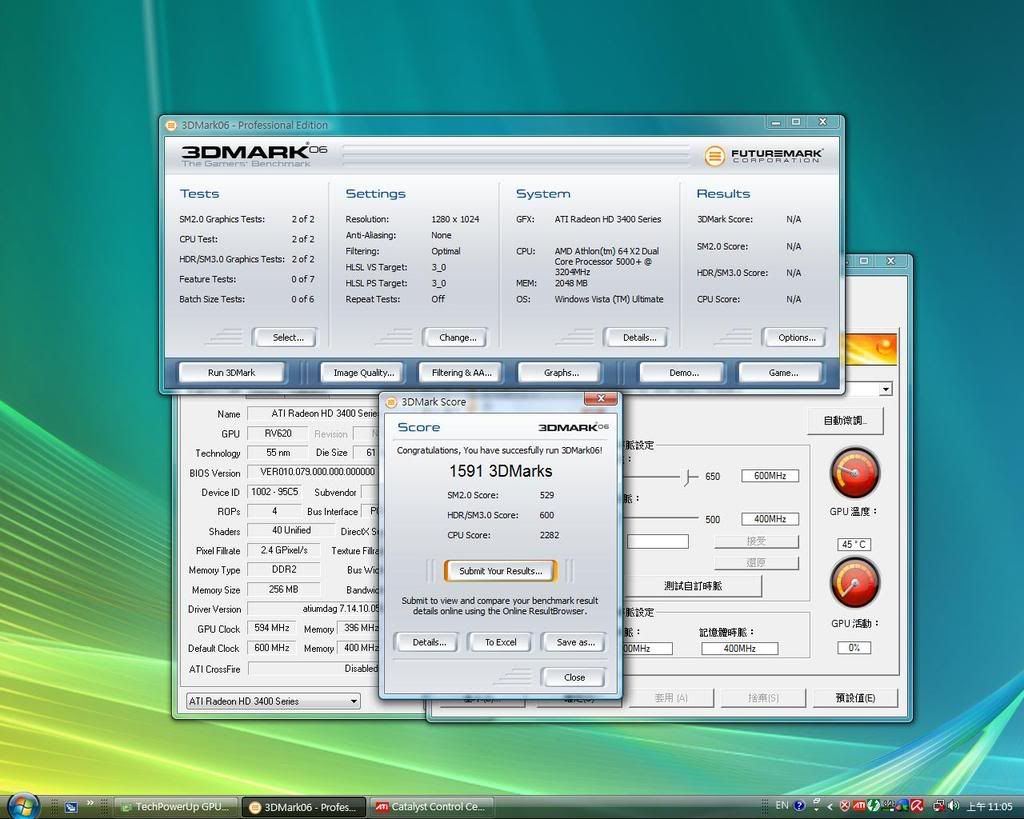Click the 400MHz value box beside 500
This screenshot has width=1024, height=819.
(x=770, y=519)
